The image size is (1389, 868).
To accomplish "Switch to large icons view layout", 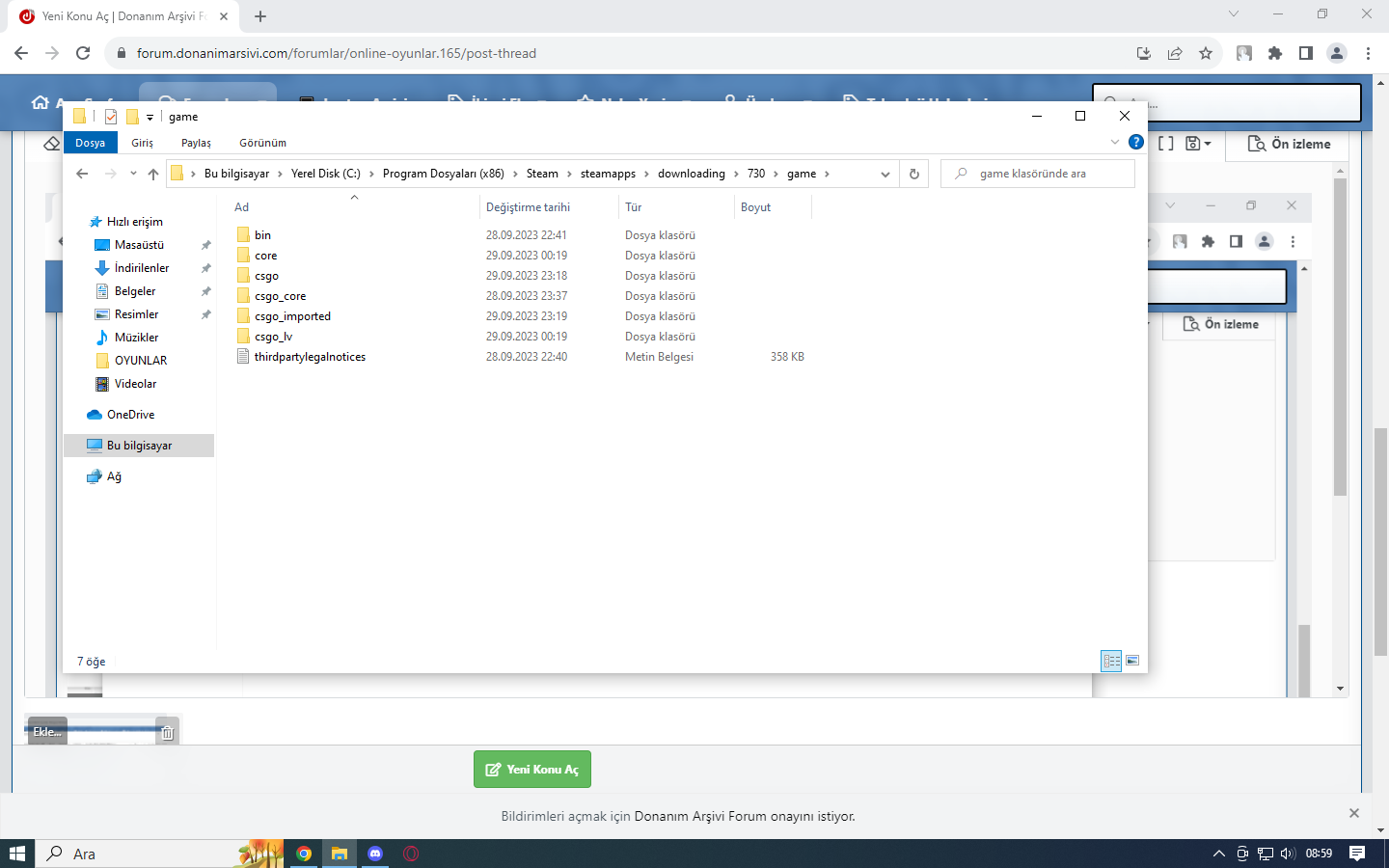I will tap(1132, 661).
